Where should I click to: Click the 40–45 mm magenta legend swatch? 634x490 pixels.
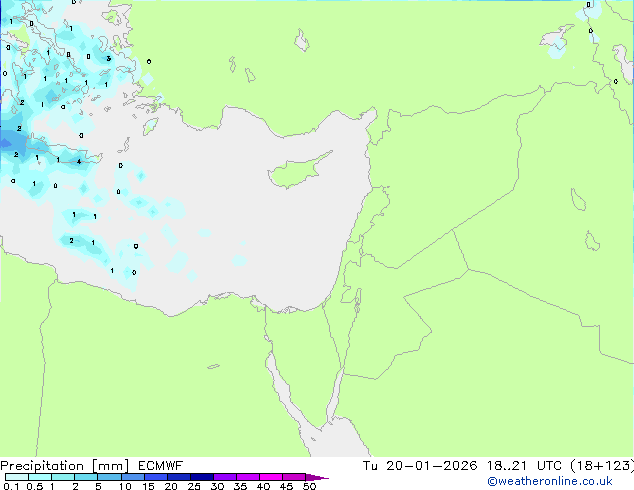[x=271, y=477]
